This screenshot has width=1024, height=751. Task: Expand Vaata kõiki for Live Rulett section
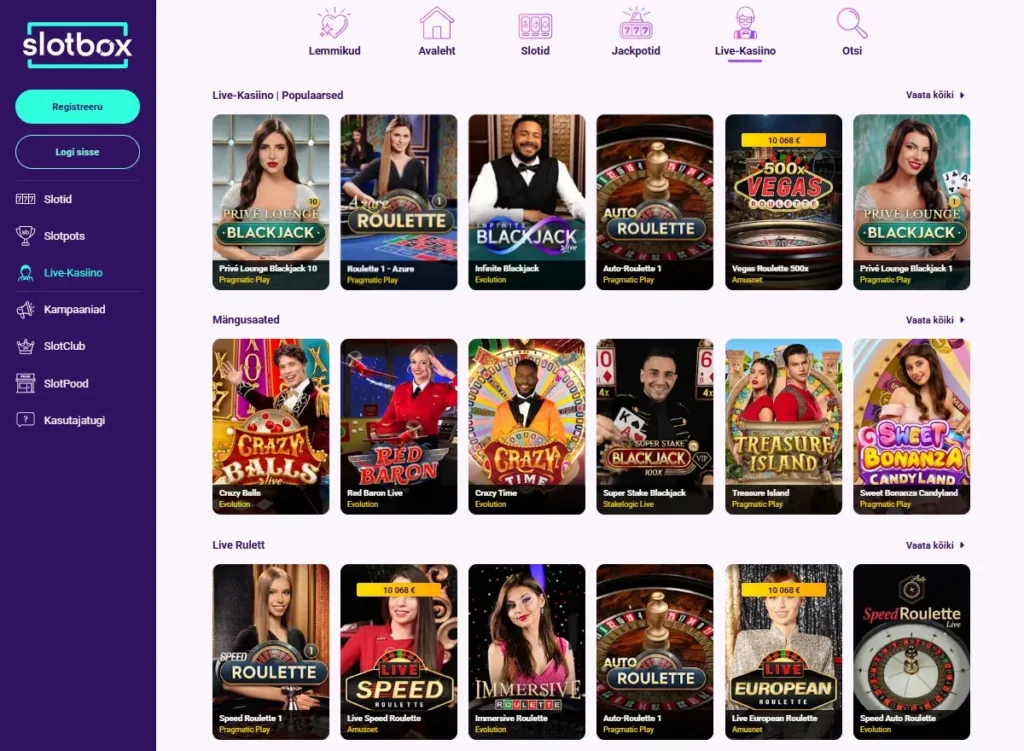tap(935, 545)
